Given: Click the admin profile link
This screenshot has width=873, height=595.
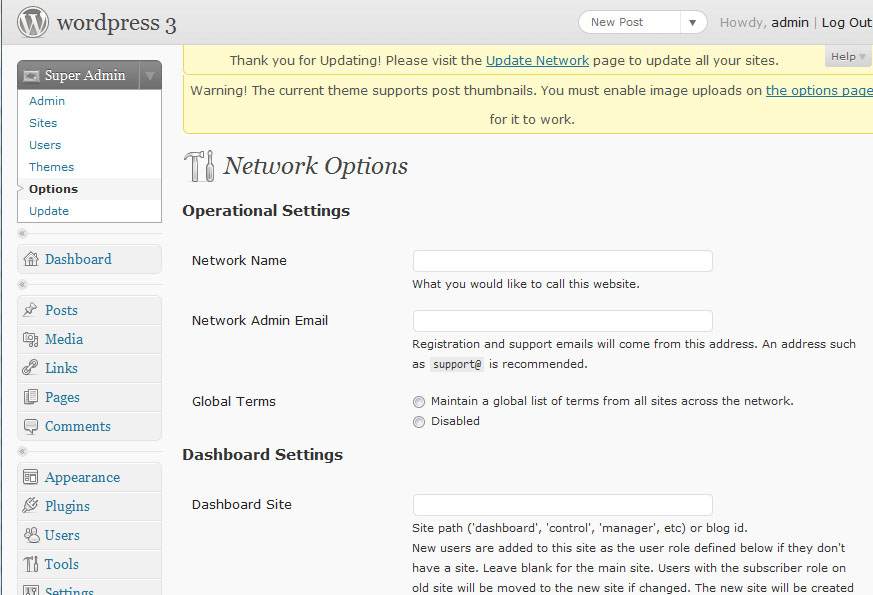Looking at the screenshot, I should (789, 22).
